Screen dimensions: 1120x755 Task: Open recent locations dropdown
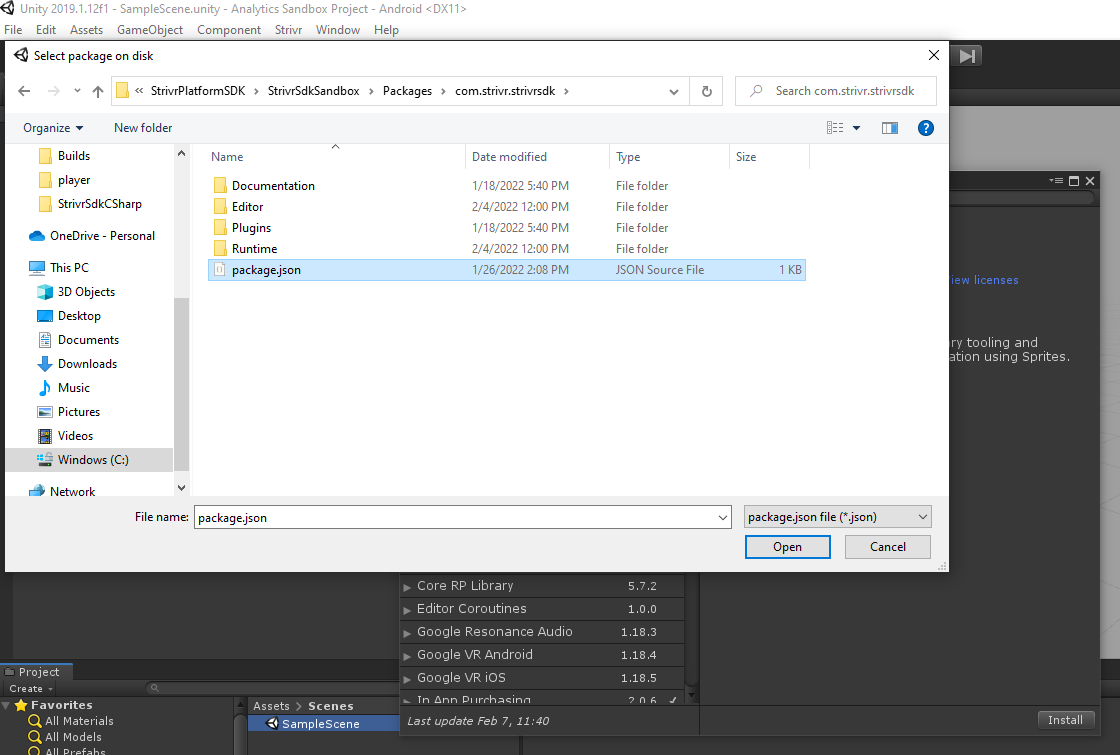pos(77,91)
